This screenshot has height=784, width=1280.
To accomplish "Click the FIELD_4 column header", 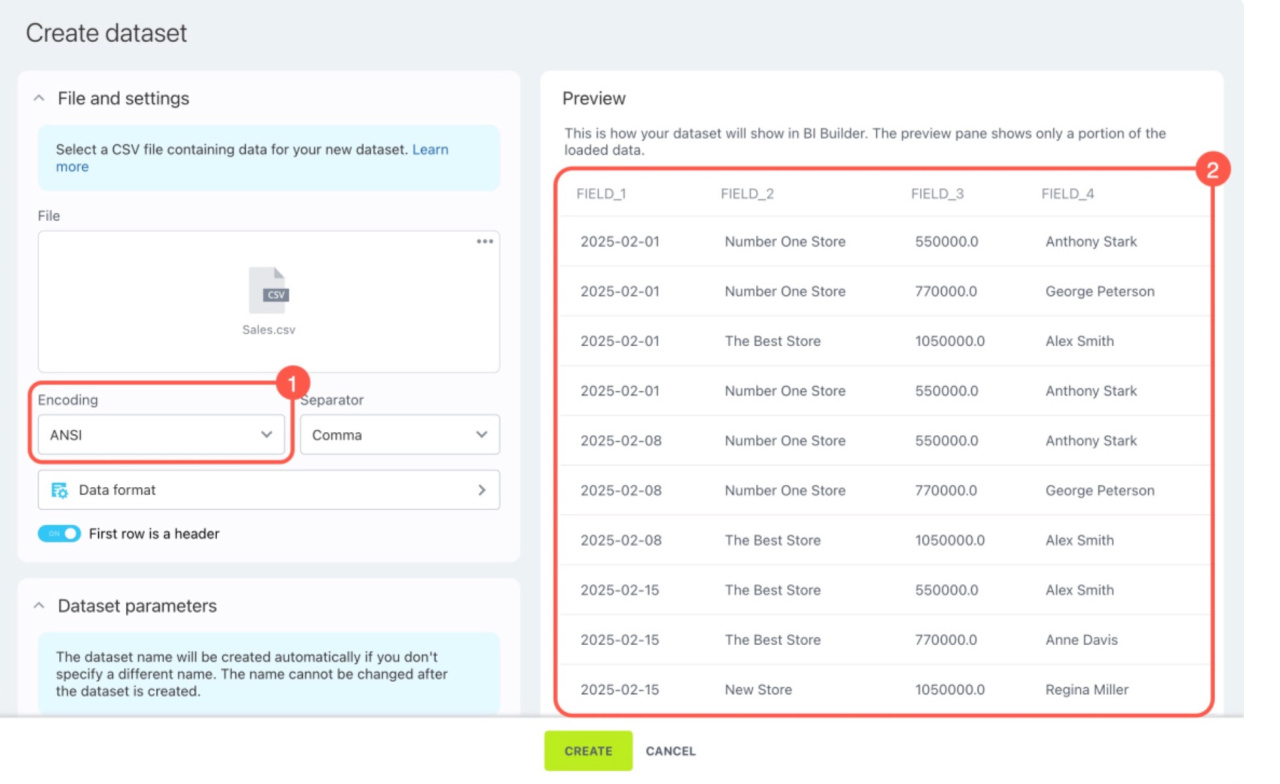I will tap(1067, 194).
